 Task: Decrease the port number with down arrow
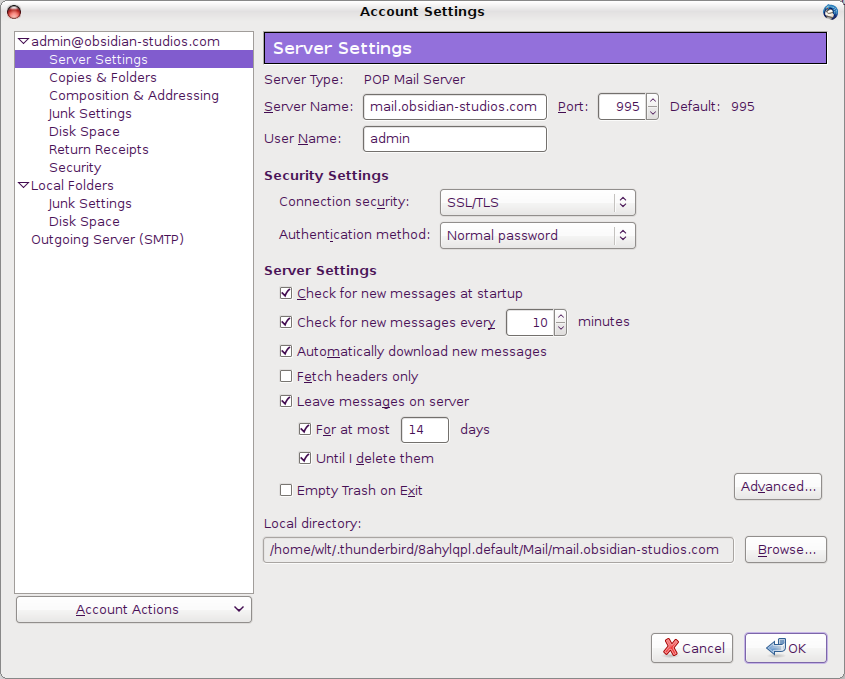point(653,113)
